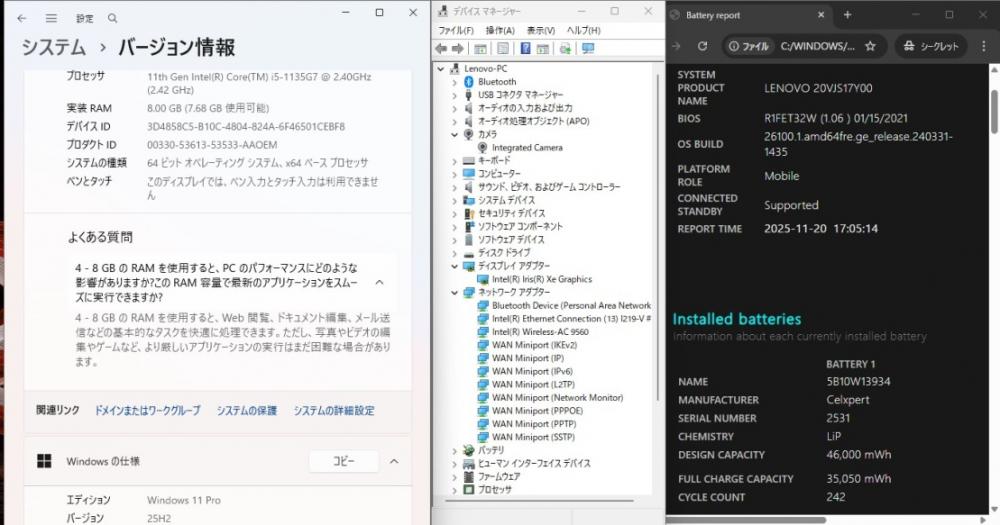
Task: Click the デバイス ID value text
Action: (x=246, y=126)
